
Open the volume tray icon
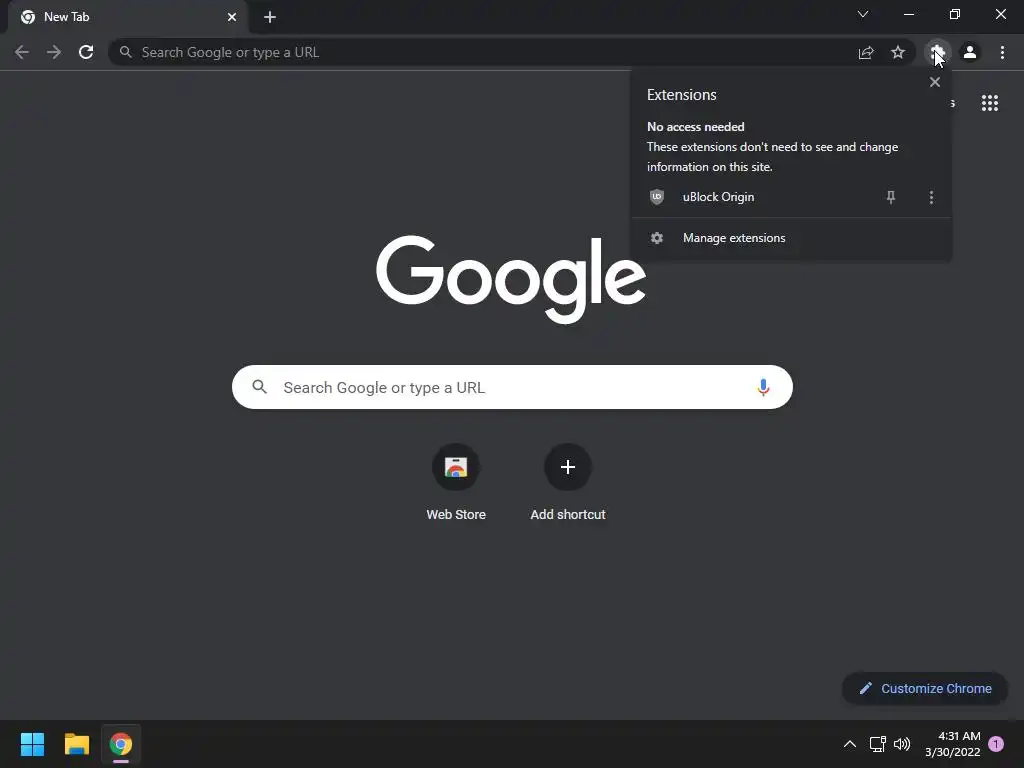tap(902, 744)
